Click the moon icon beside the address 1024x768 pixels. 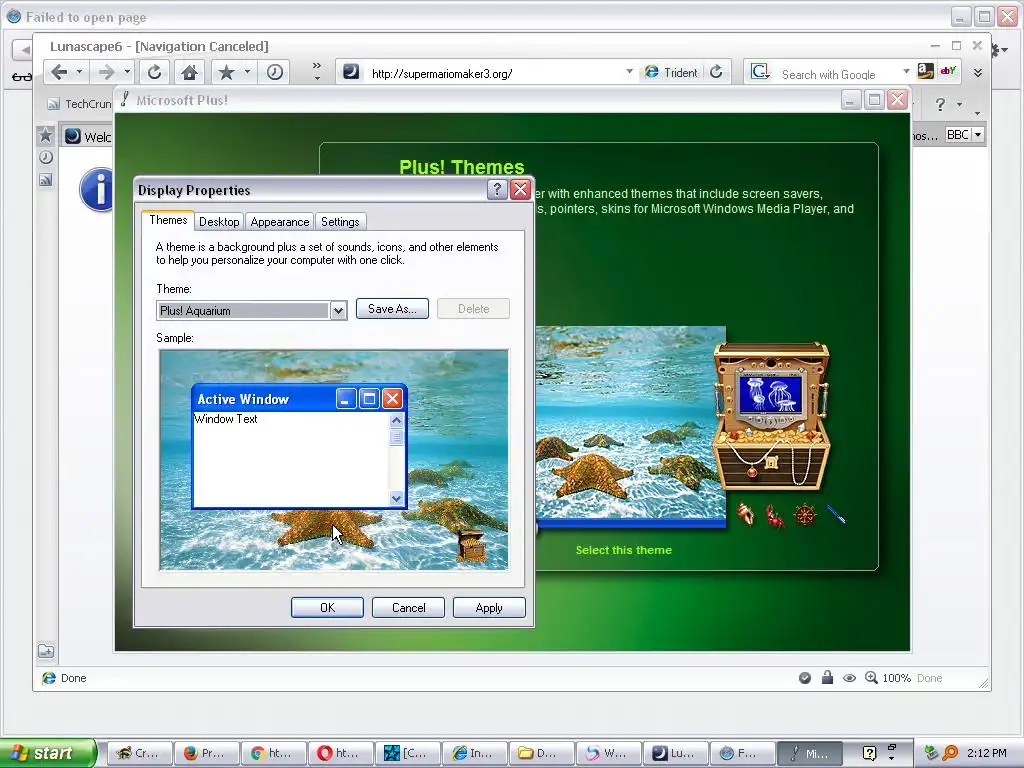(351, 72)
